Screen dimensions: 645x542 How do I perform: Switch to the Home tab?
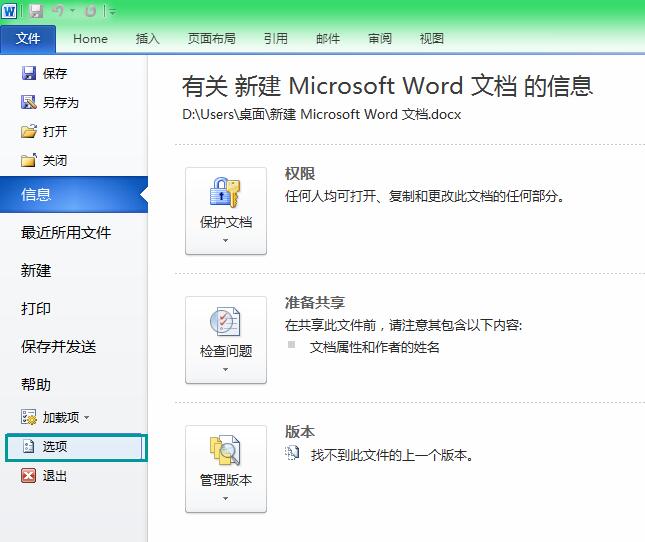[x=90, y=39]
